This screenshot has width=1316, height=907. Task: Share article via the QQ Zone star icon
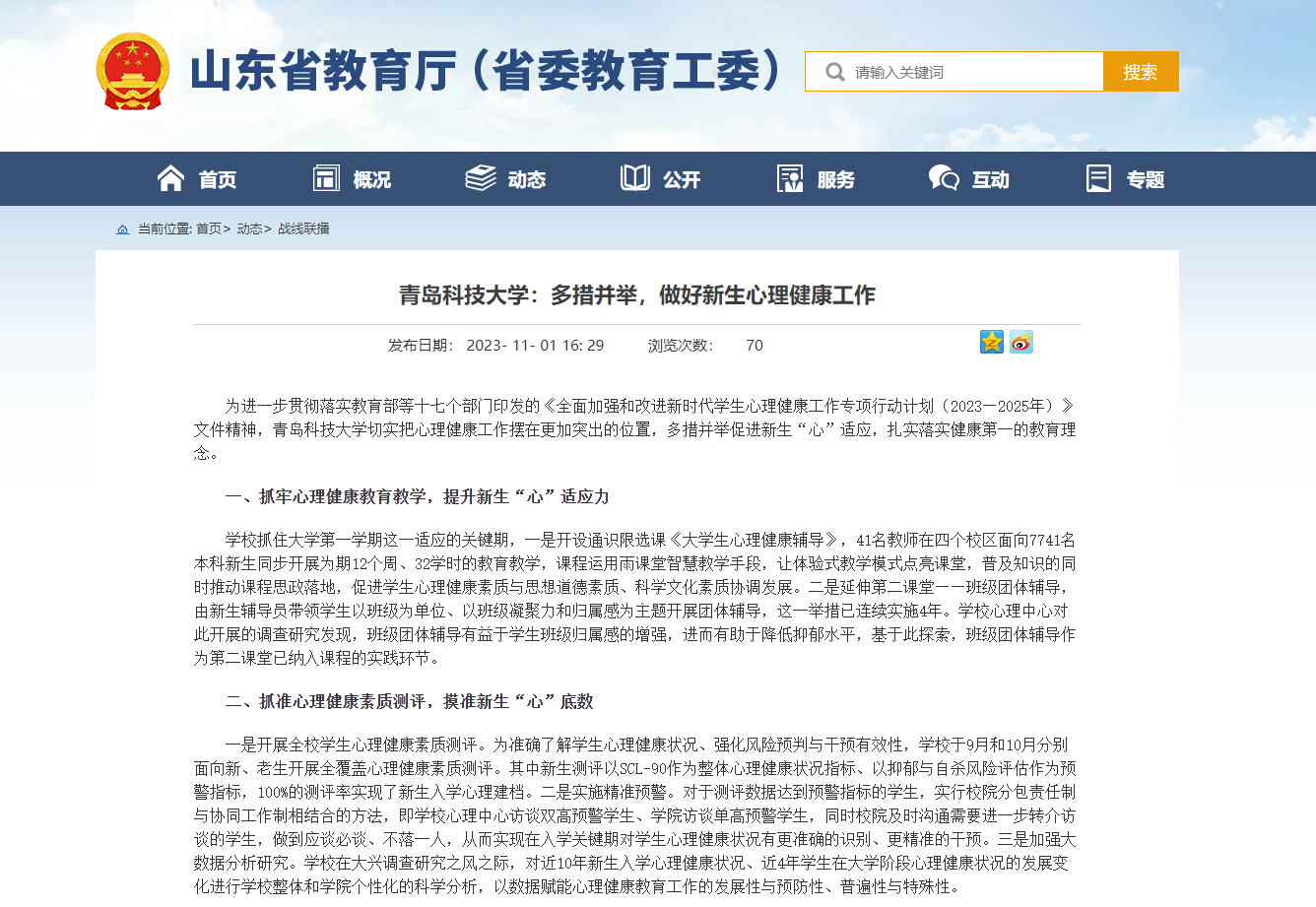[x=992, y=342]
